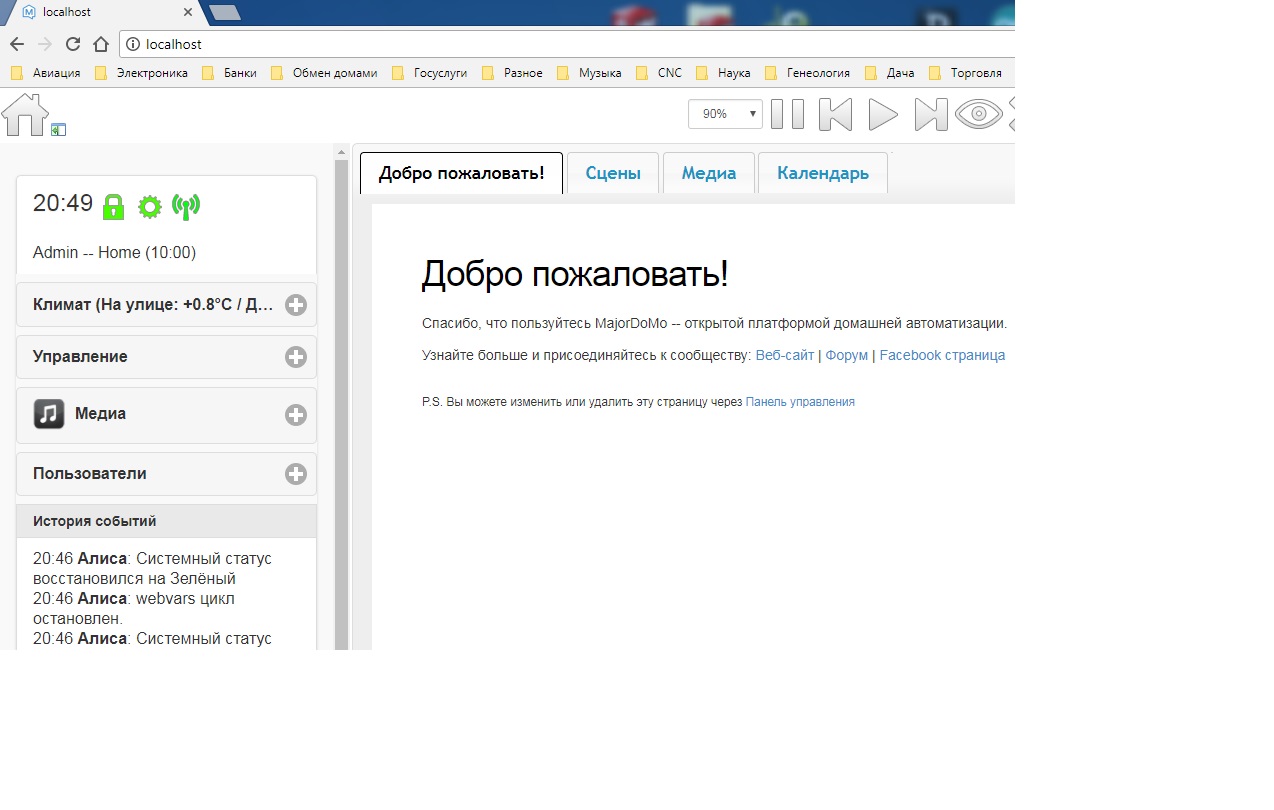Click the green lock security icon
Screen dimensions: 1274x810
(113, 207)
